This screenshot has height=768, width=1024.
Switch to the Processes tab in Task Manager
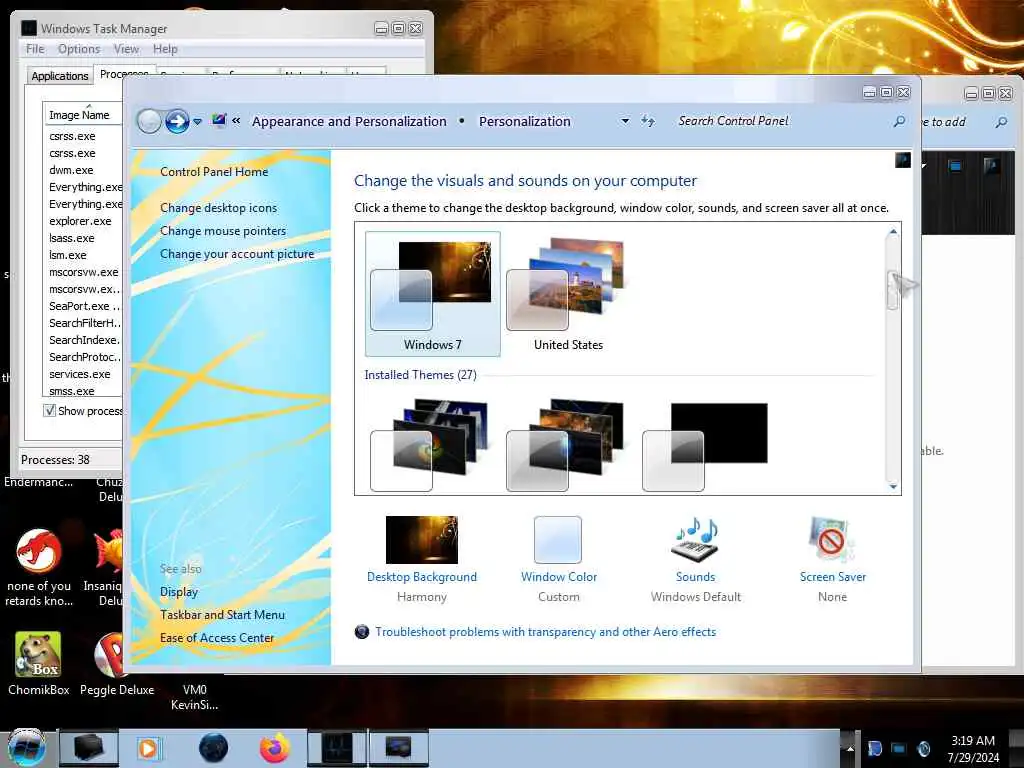coord(124,73)
